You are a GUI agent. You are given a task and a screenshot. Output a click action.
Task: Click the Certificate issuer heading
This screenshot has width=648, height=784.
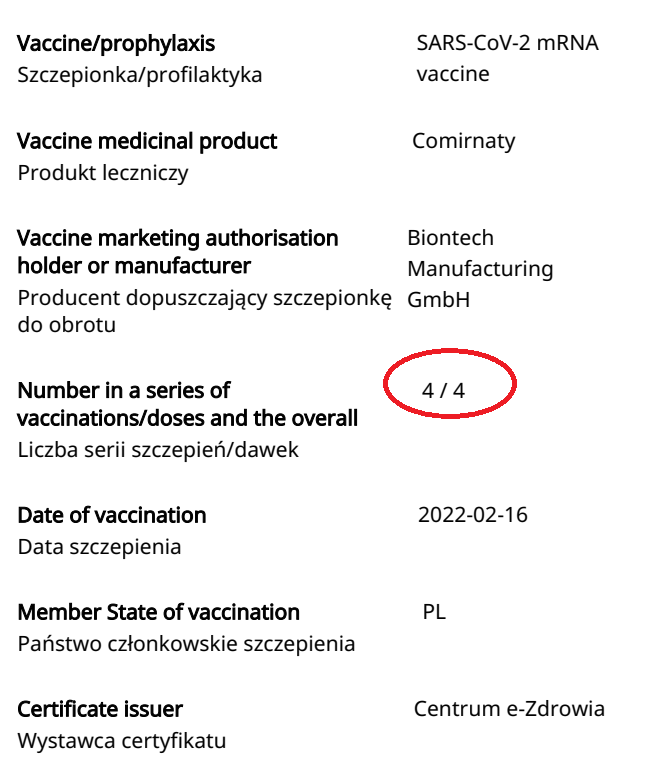point(100,709)
